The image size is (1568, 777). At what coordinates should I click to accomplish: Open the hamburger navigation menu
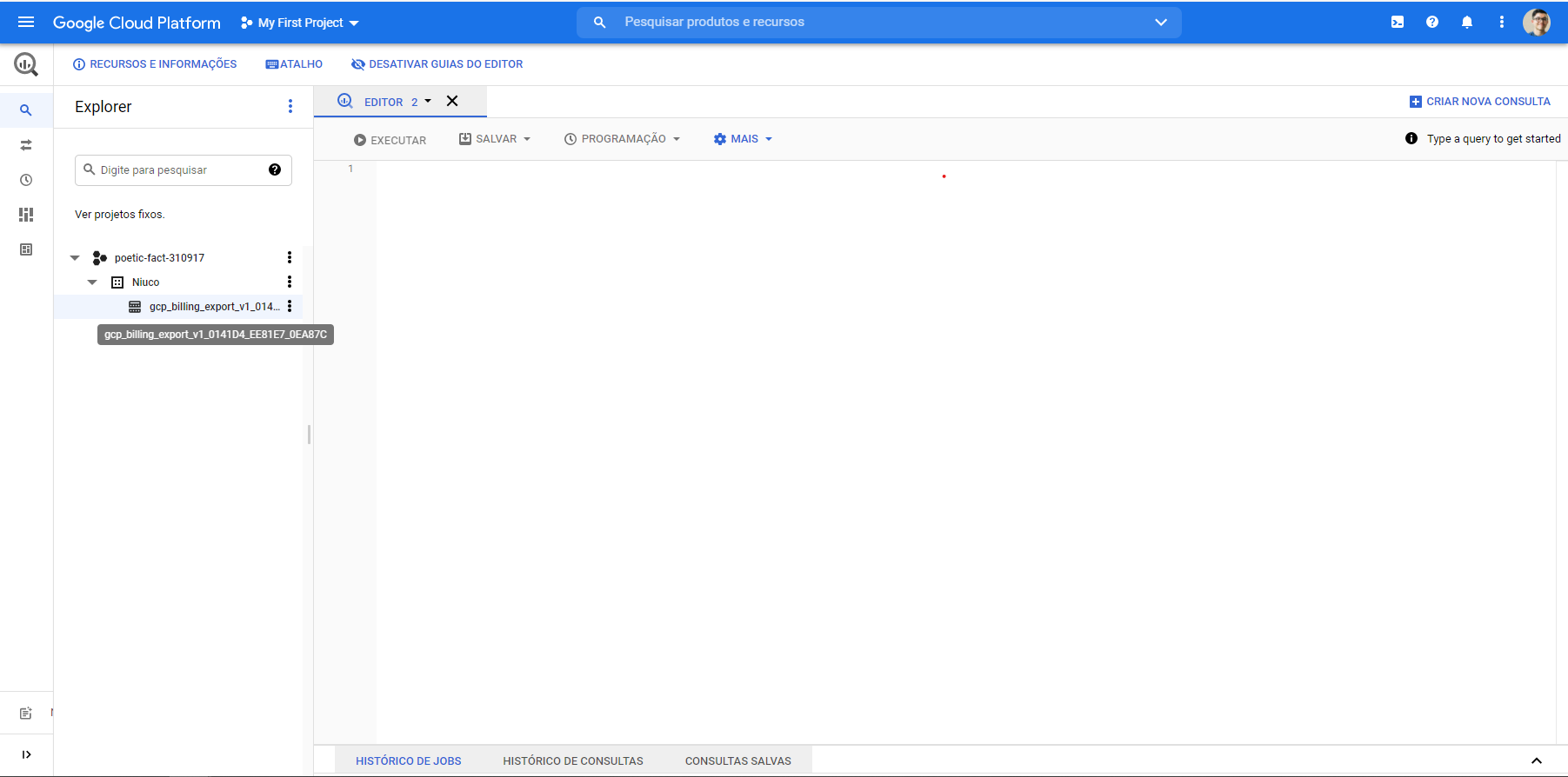click(x=26, y=22)
